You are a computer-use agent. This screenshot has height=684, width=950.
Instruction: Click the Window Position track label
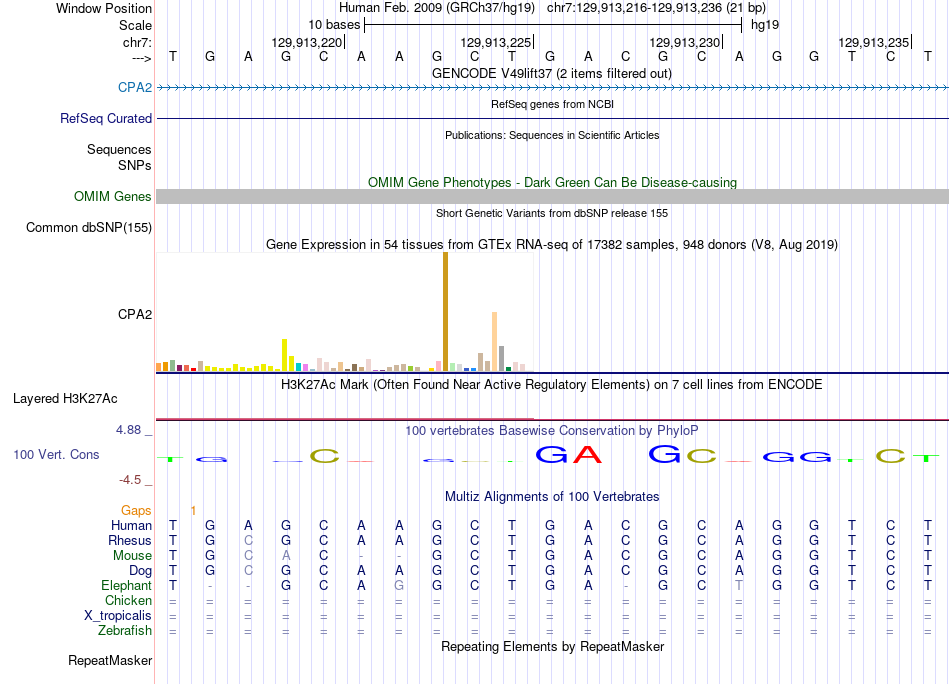[104, 8]
